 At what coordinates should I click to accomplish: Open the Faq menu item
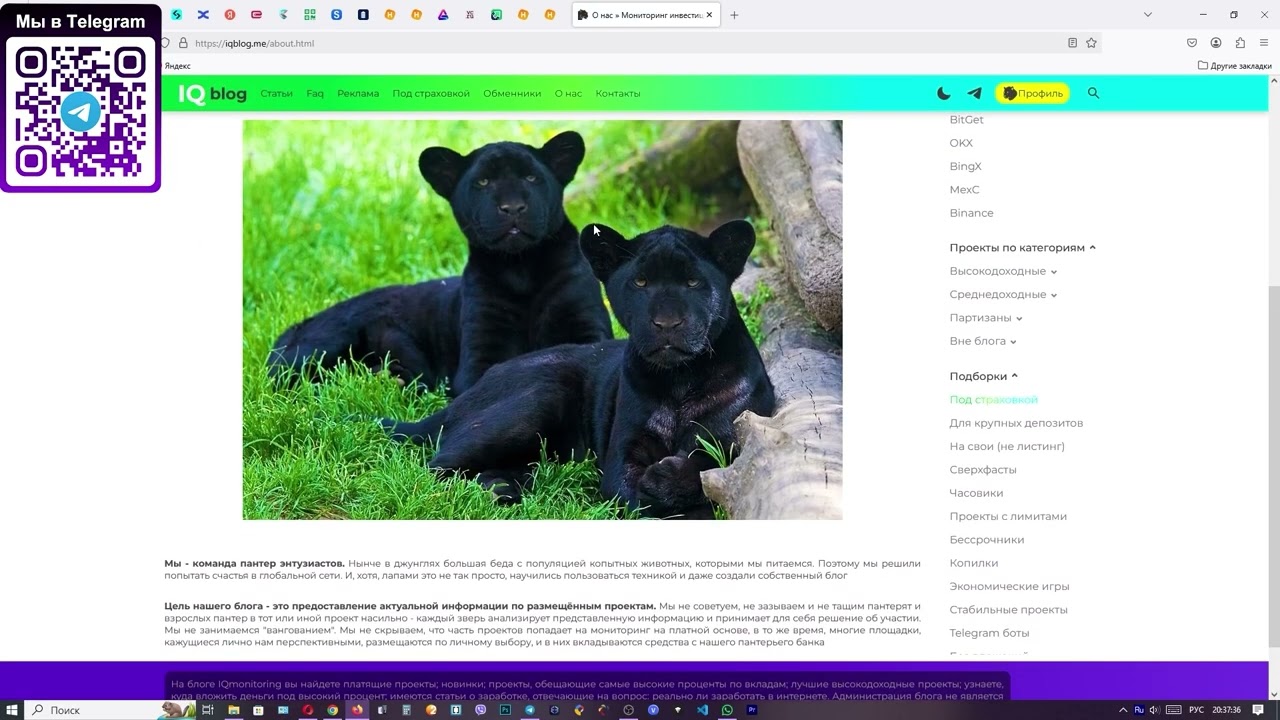click(x=315, y=93)
